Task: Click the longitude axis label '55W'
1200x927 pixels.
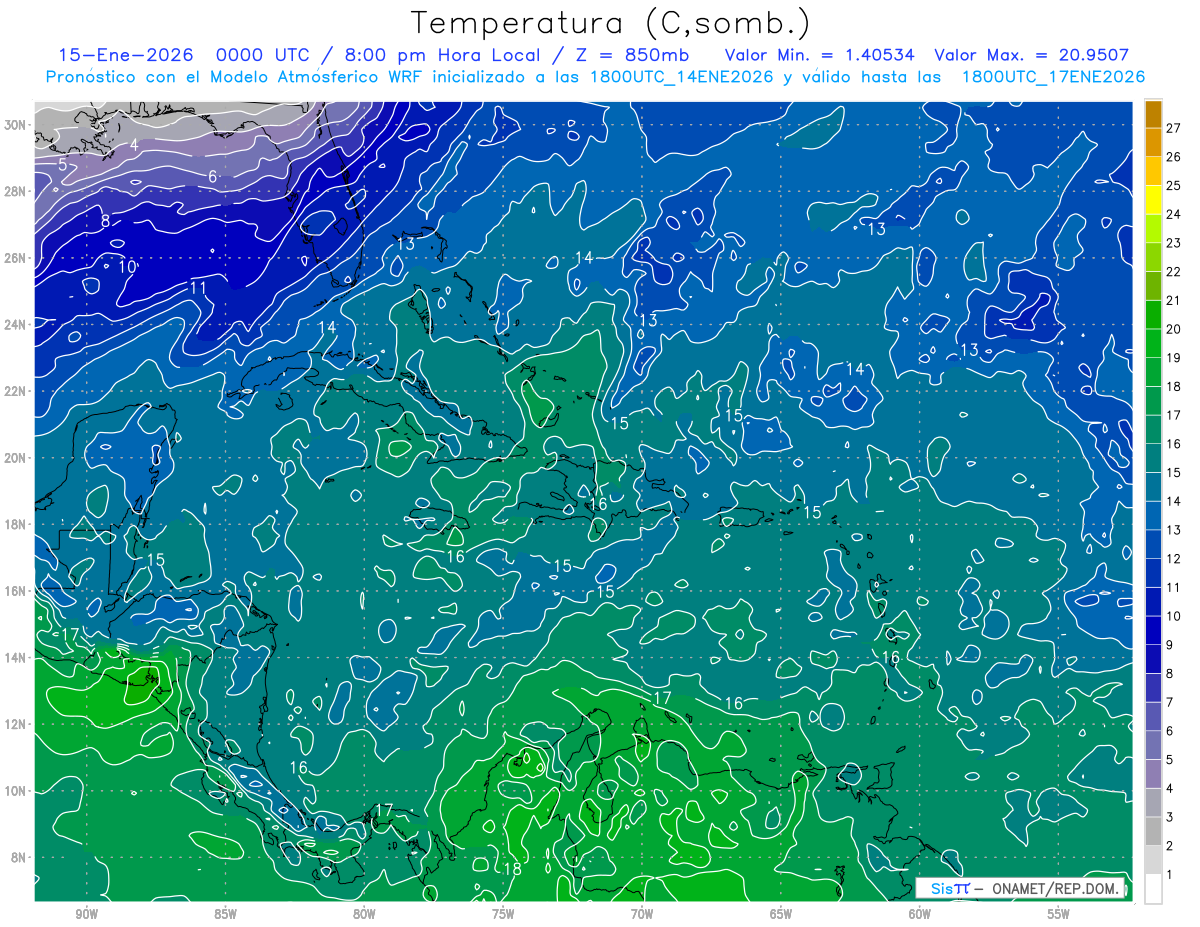Action: point(1059,914)
